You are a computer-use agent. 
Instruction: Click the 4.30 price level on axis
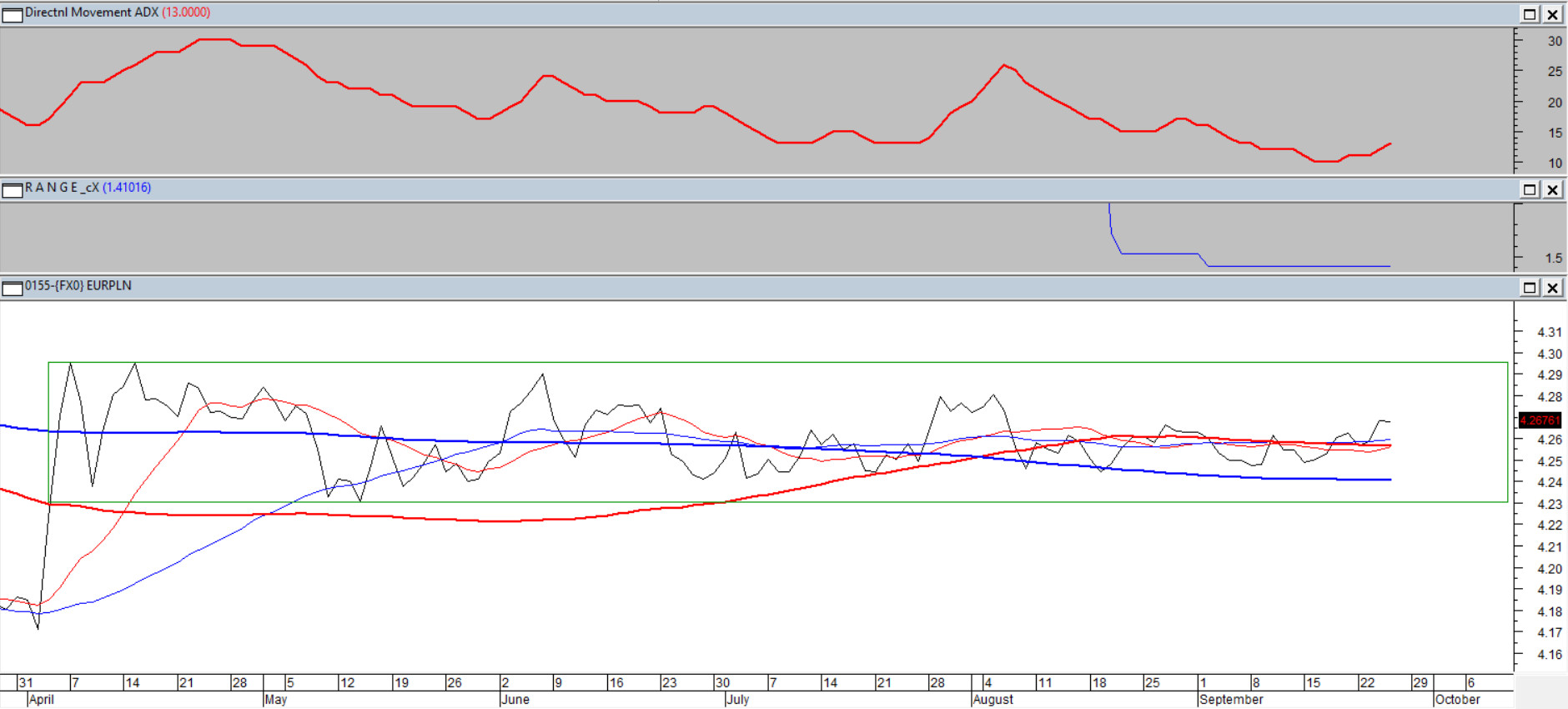point(1549,354)
